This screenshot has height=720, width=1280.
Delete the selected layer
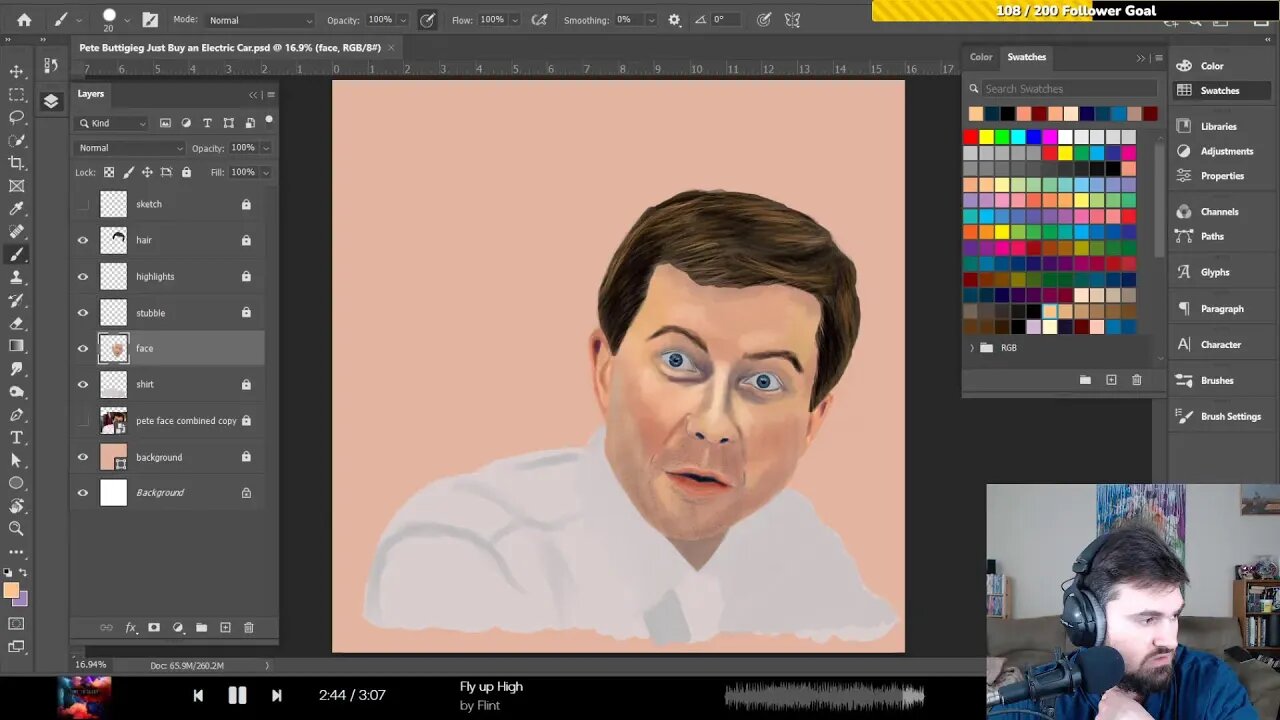(x=249, y=628)
